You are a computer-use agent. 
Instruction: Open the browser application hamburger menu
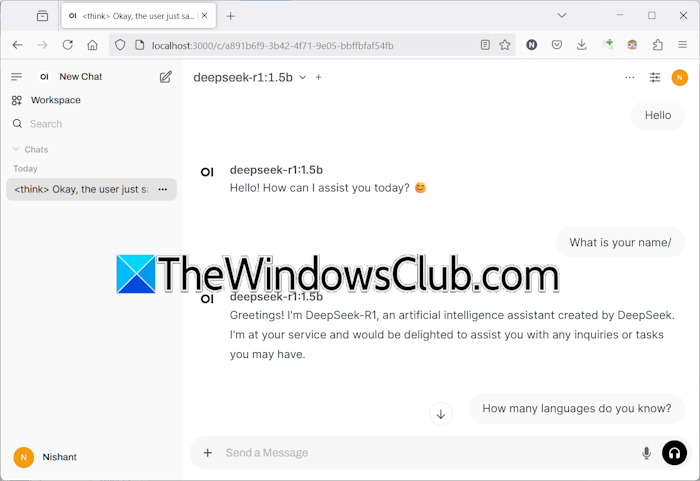(x=682, y=45)
